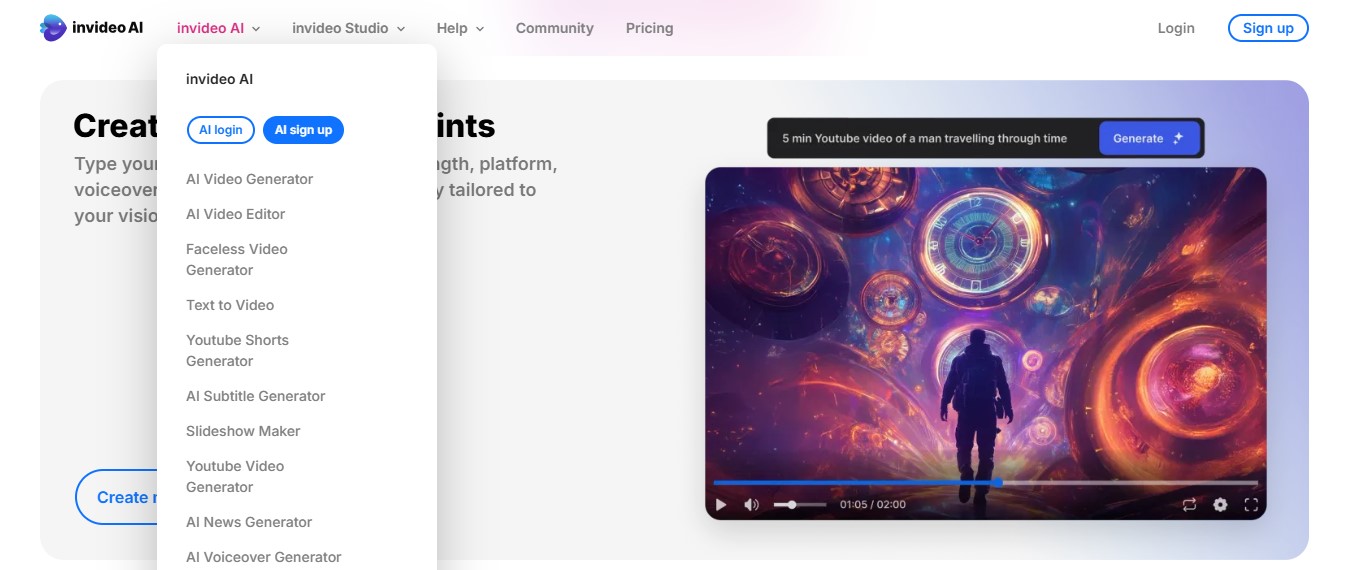1347x570 pixels.
Task: Click the Sign up button
Action: click(x=1268, y=28)
